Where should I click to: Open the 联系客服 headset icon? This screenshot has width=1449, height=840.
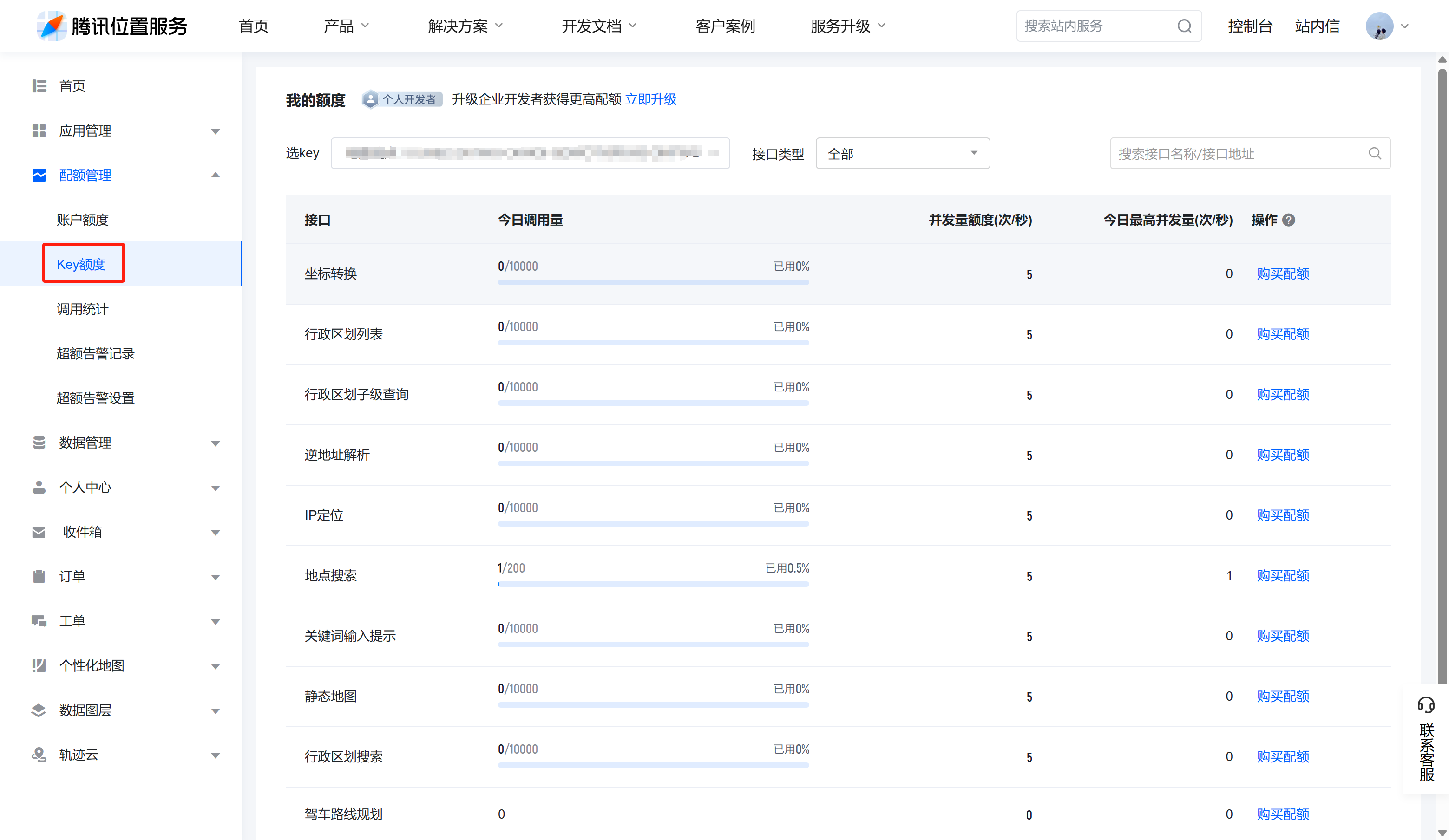tap(1427, 704)
